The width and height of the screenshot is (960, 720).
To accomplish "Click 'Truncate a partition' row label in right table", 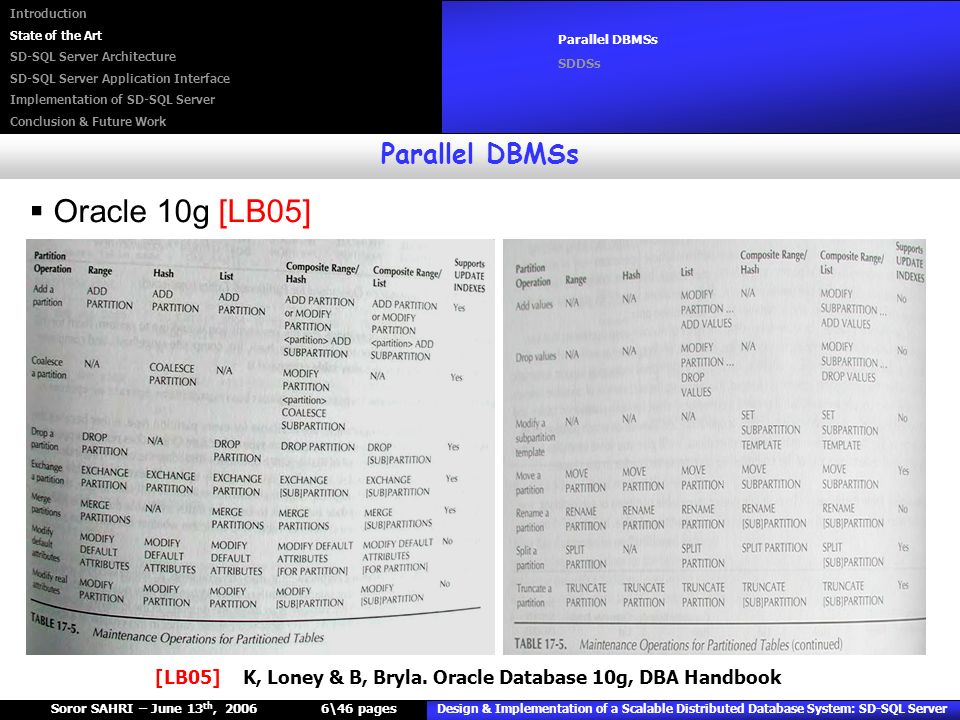I will click(x=533, y=595).
